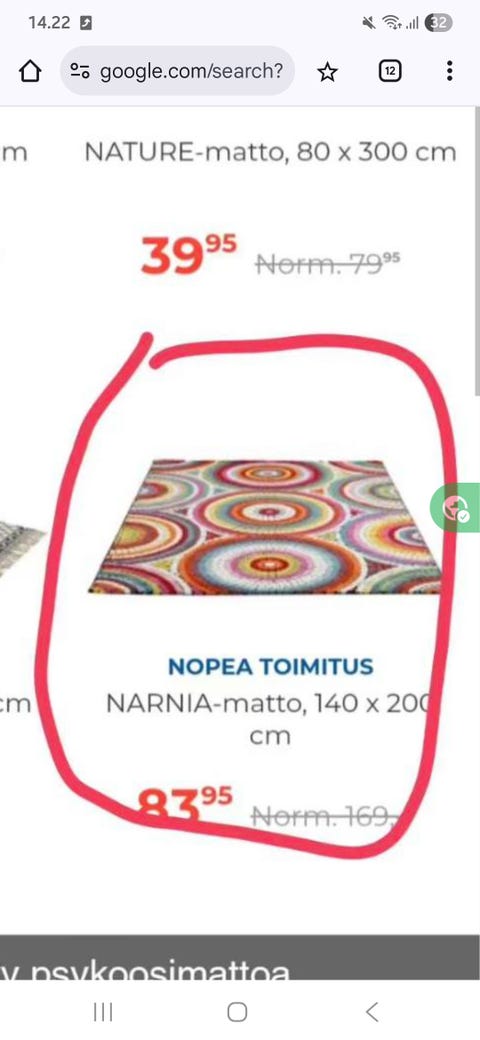Tap the dark psykoosimattoa banner
Image resolution: width=480 pixels, height=1040 pixels.
(240, 957)
